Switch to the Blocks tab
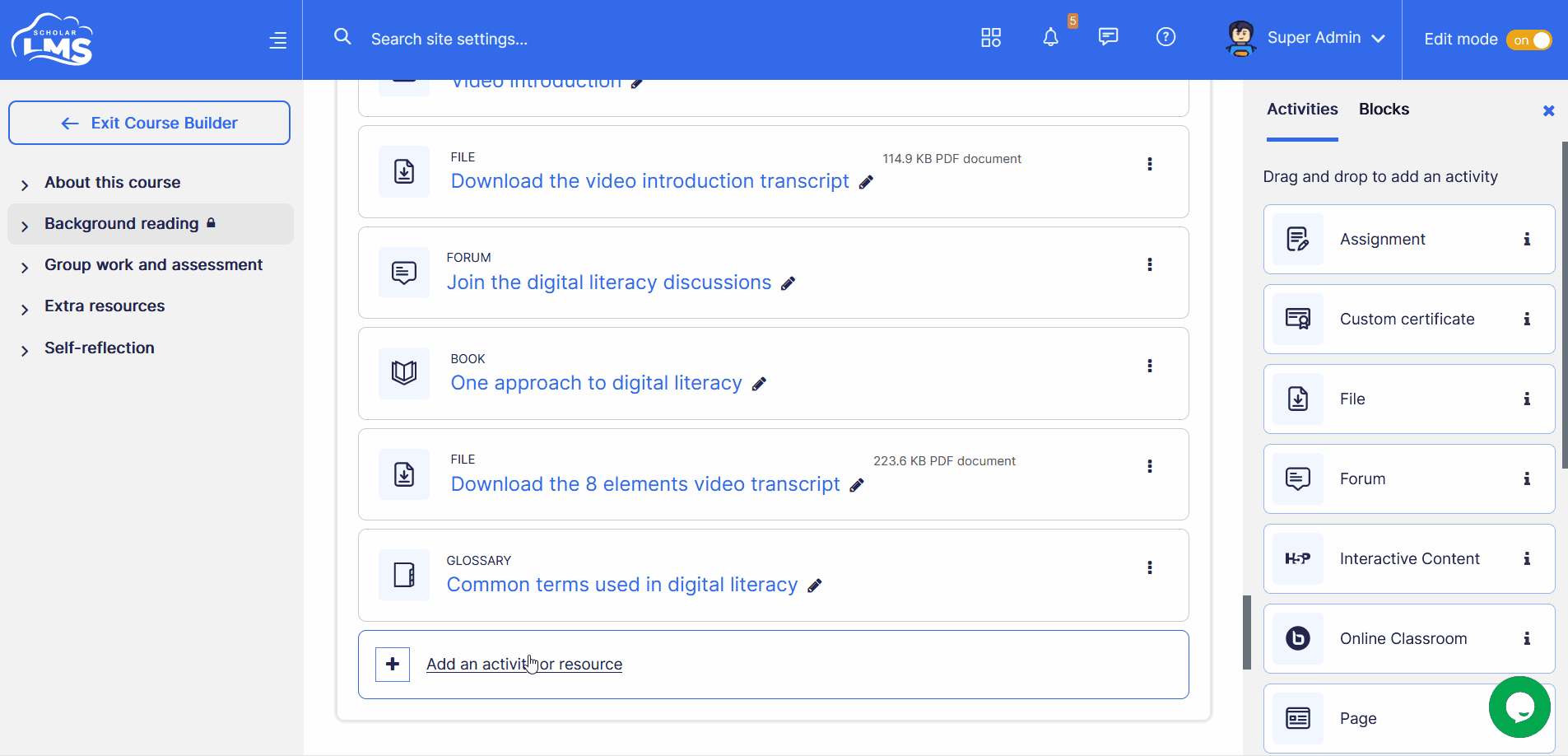Screen dimensions: 1568x756 click(x=1384, y=110)
